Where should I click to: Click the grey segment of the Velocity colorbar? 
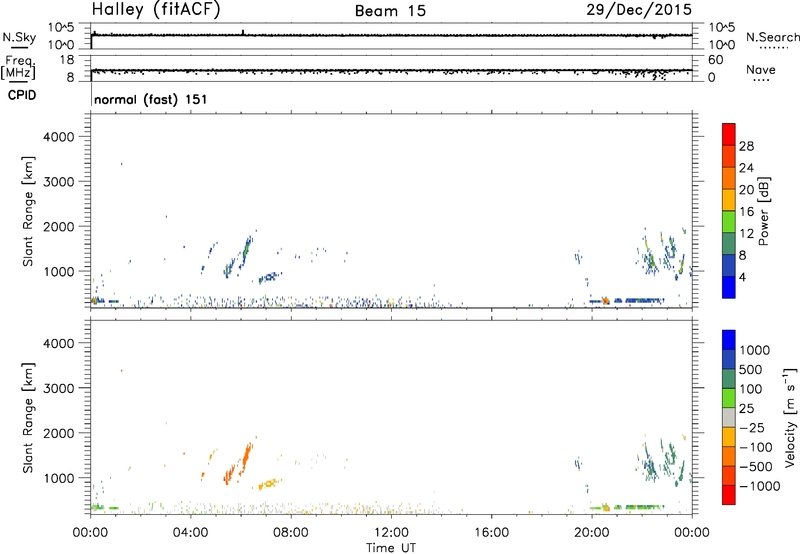(x=729, y=417)
